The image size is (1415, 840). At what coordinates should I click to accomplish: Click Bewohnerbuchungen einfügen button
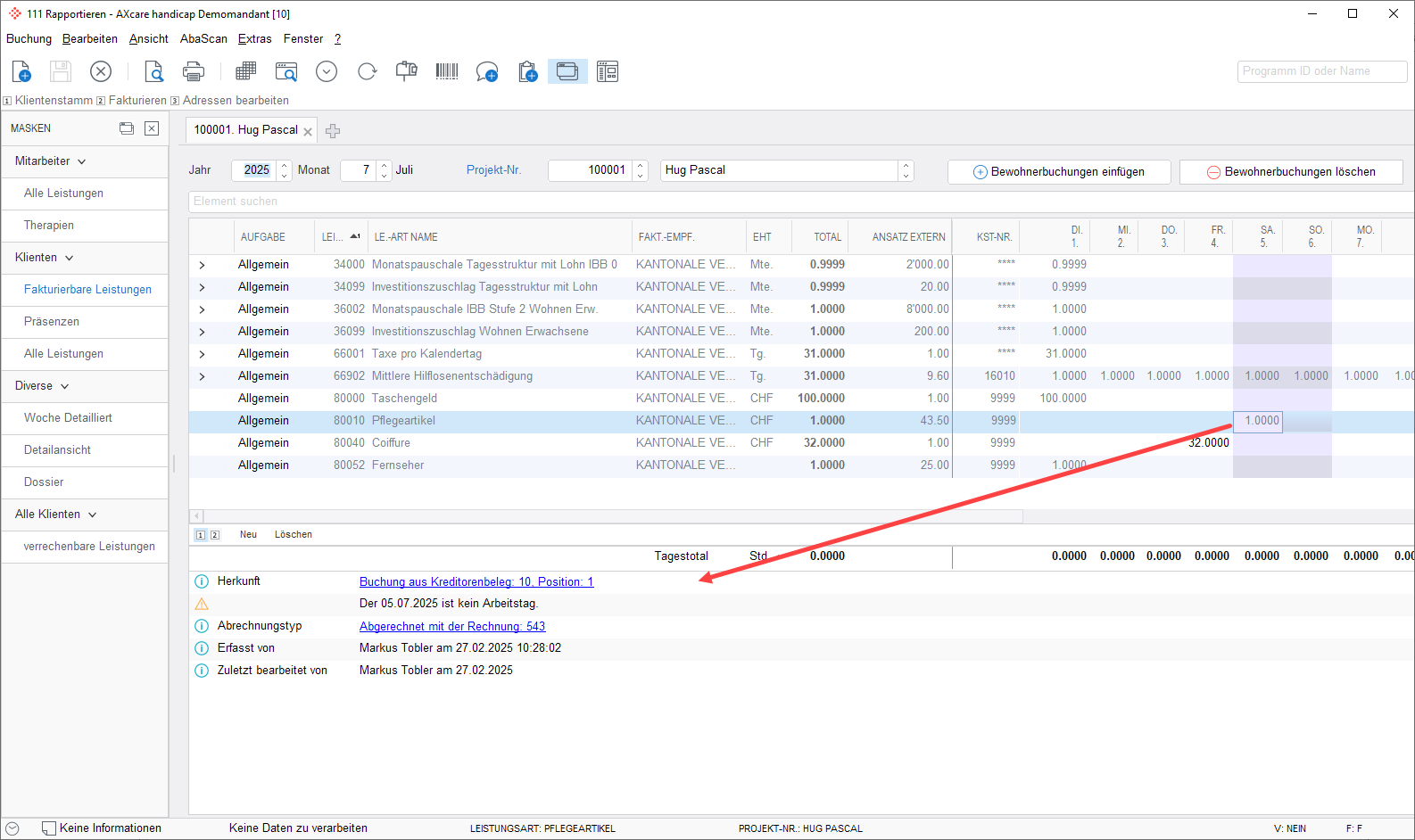click(x=1058, y=172)
